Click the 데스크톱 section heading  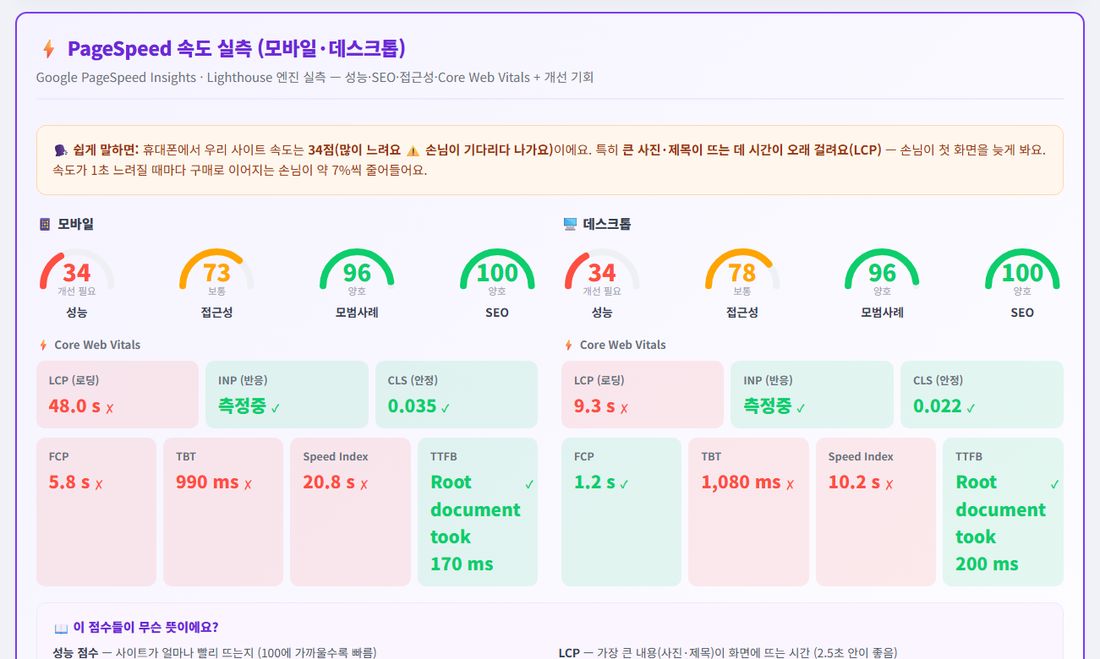607,224
